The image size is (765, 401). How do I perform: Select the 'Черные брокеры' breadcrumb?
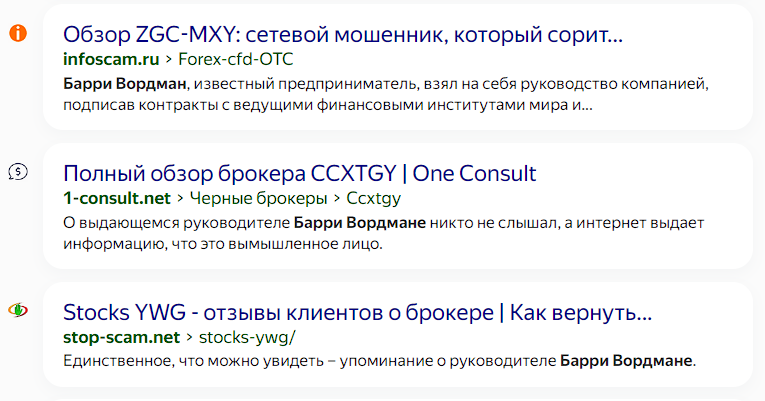point(259,199)
